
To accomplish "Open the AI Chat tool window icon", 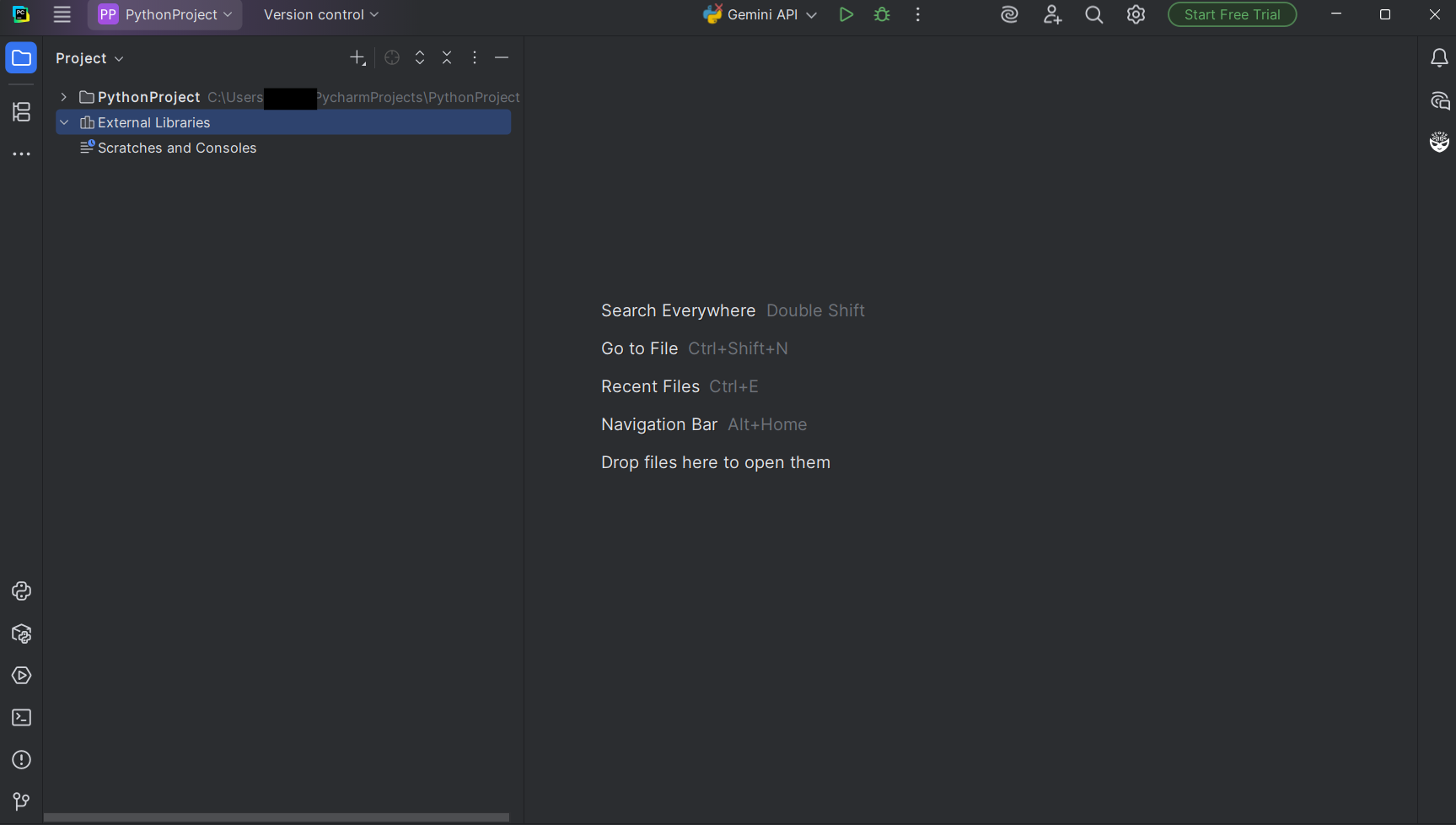I will [x=1439, y=101].
